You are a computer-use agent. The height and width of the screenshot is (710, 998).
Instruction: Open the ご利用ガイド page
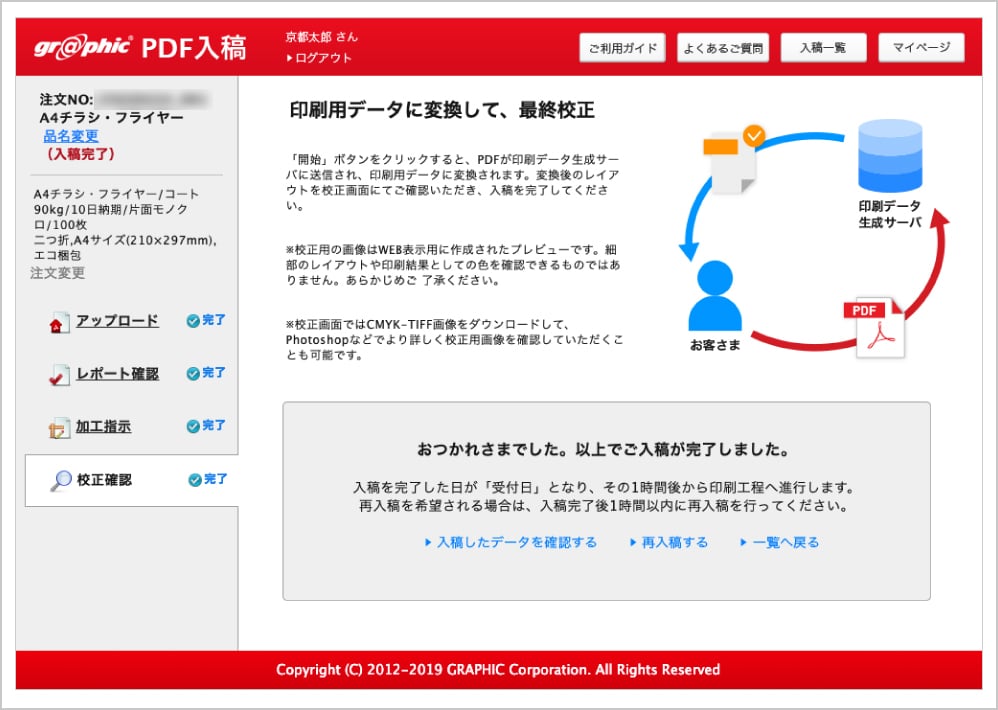(622, 48)
